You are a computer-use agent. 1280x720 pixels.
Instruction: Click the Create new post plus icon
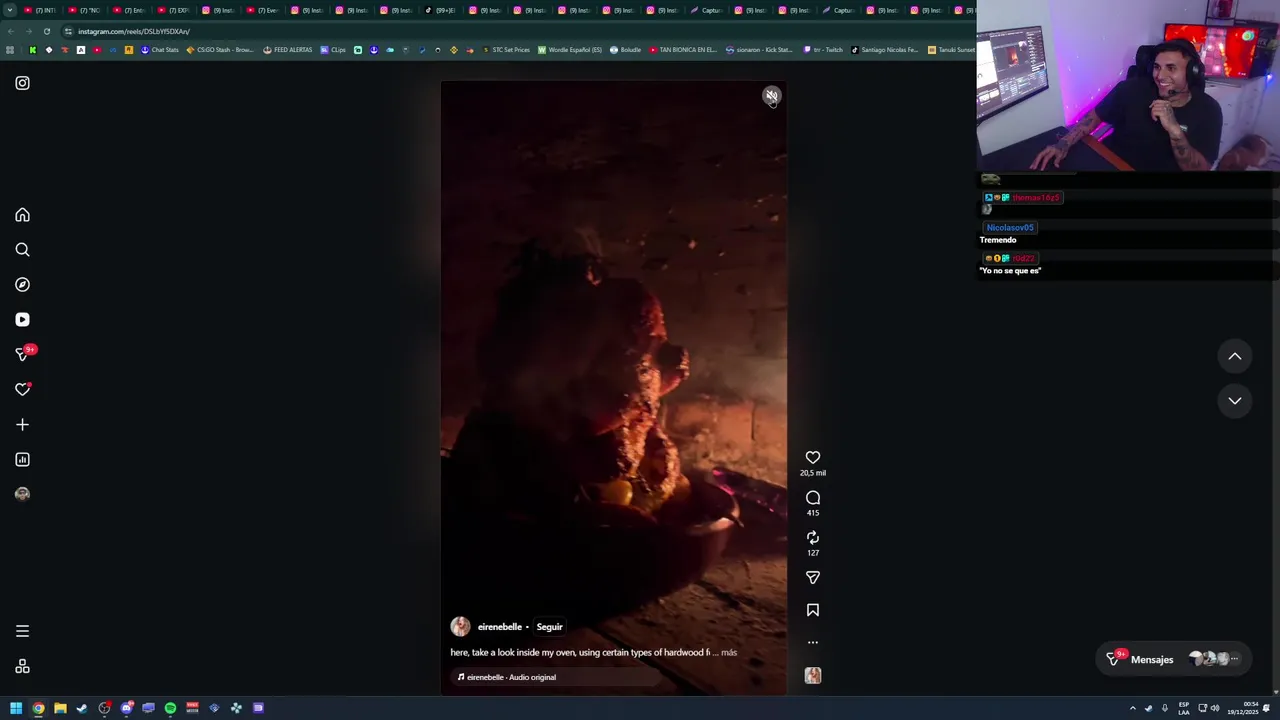[x=22, y=425]
